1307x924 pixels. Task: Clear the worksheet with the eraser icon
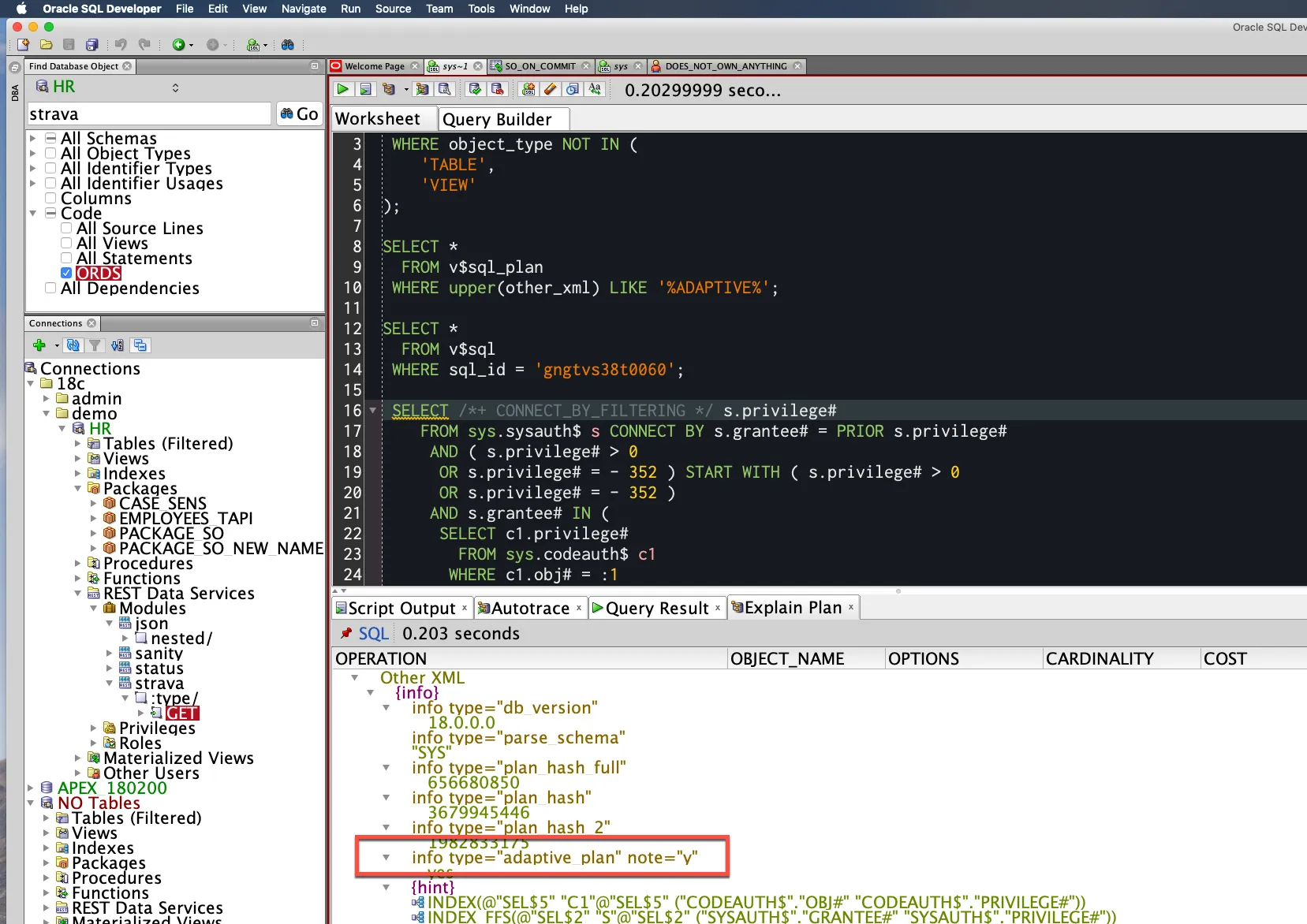click(x=551, y=89)
